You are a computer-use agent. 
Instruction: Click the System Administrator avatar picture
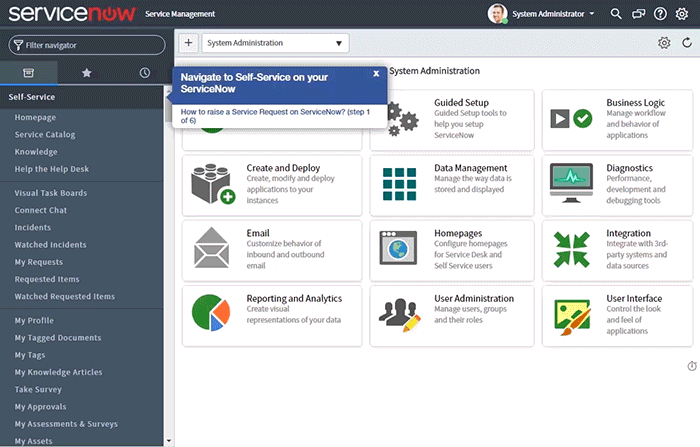(497, 14)
